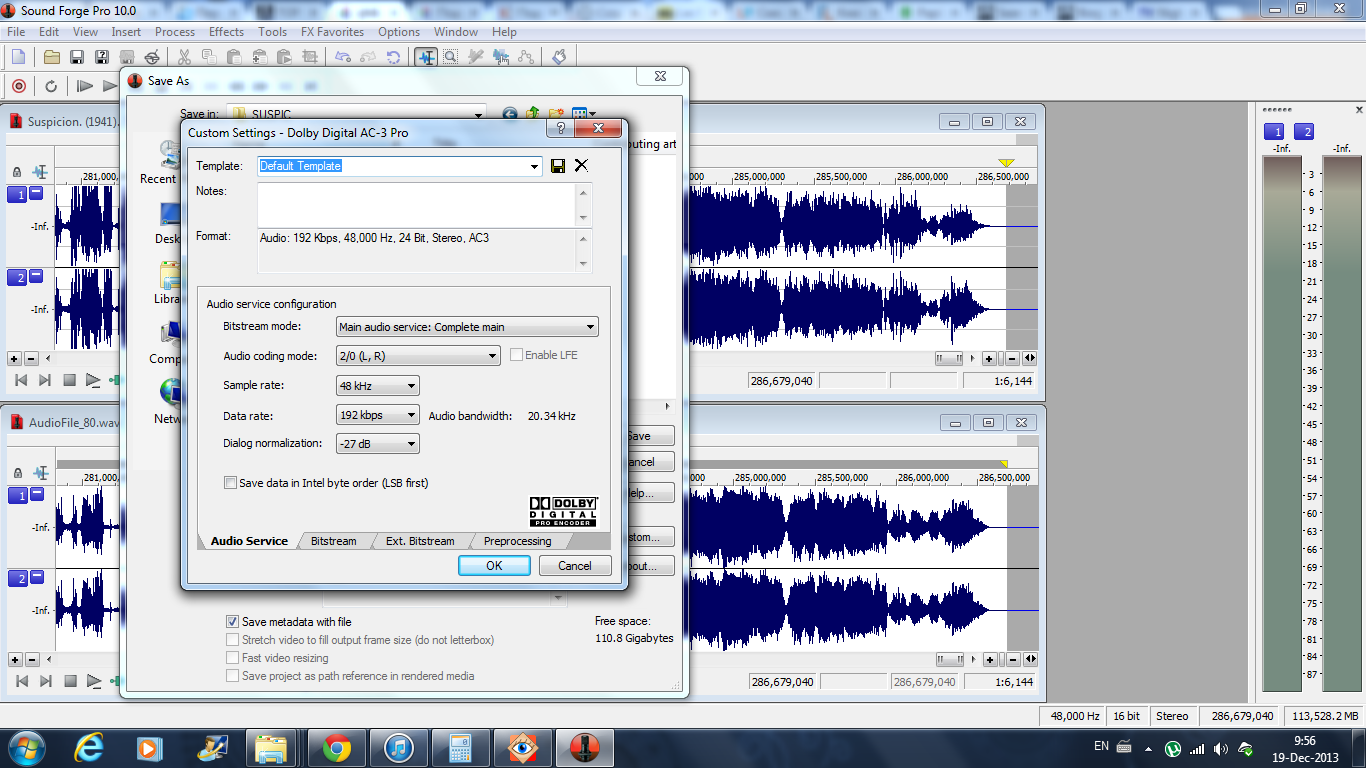The width and height of the screenshot is (1366, 768).
Task: Click the Save floppy disk toolbar icon
Action: point(77,57)
